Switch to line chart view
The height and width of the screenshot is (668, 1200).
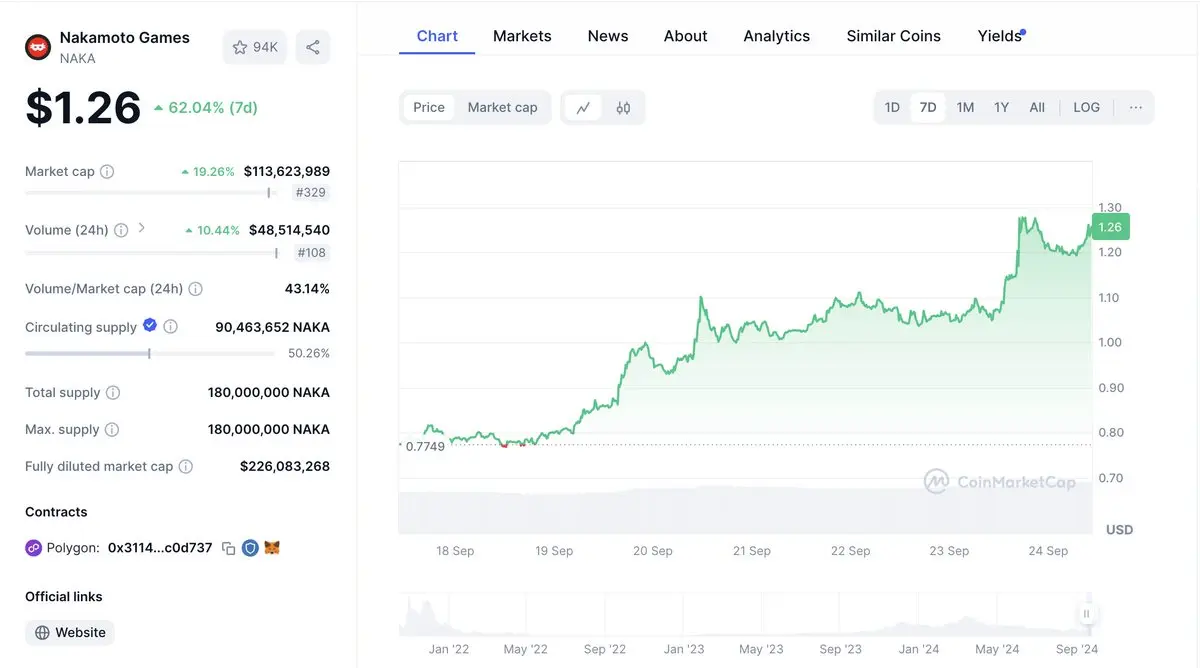583,108
